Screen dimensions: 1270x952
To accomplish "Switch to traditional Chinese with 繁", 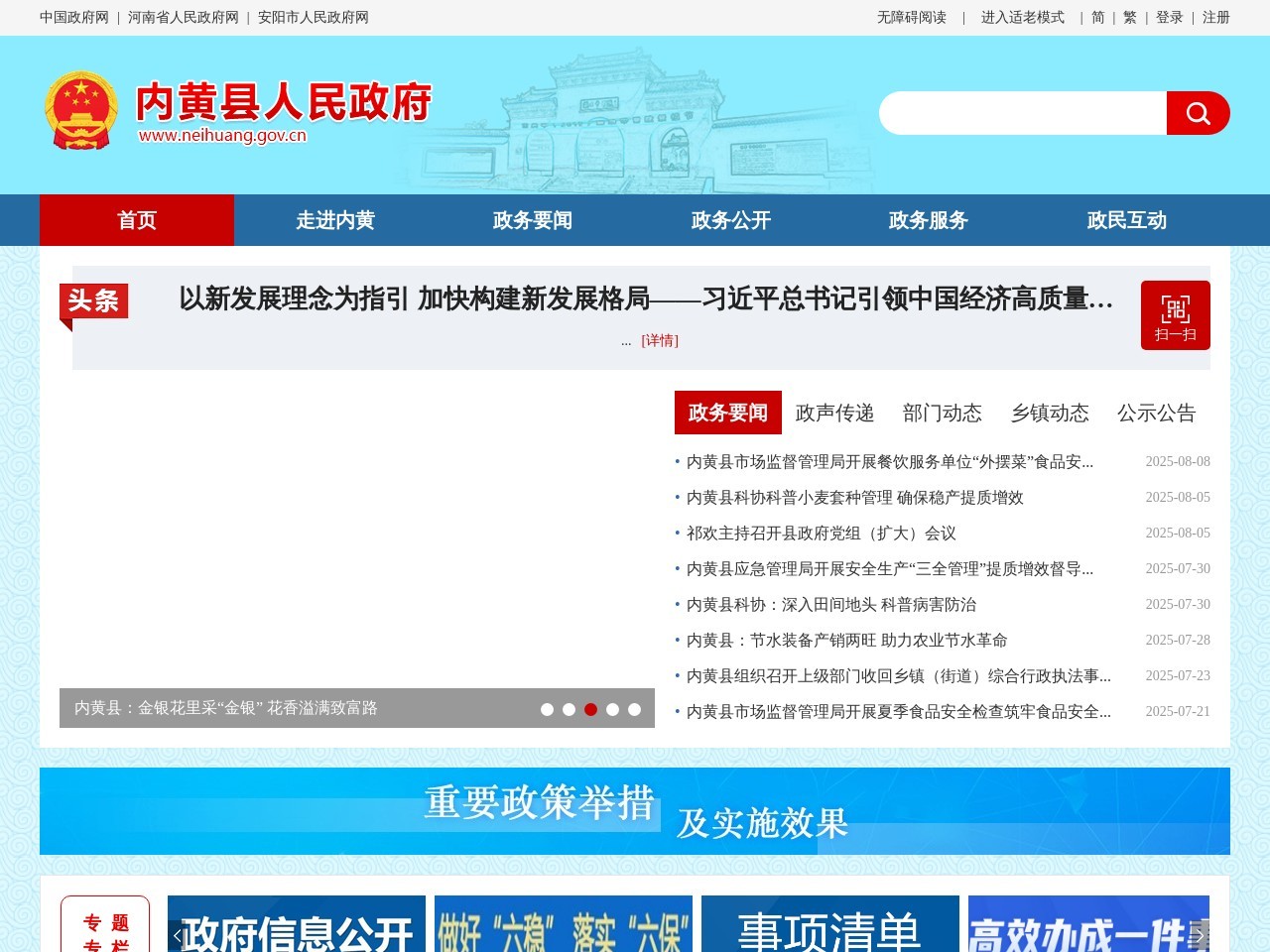I will pyautogui.click(x=1128, y=18).
